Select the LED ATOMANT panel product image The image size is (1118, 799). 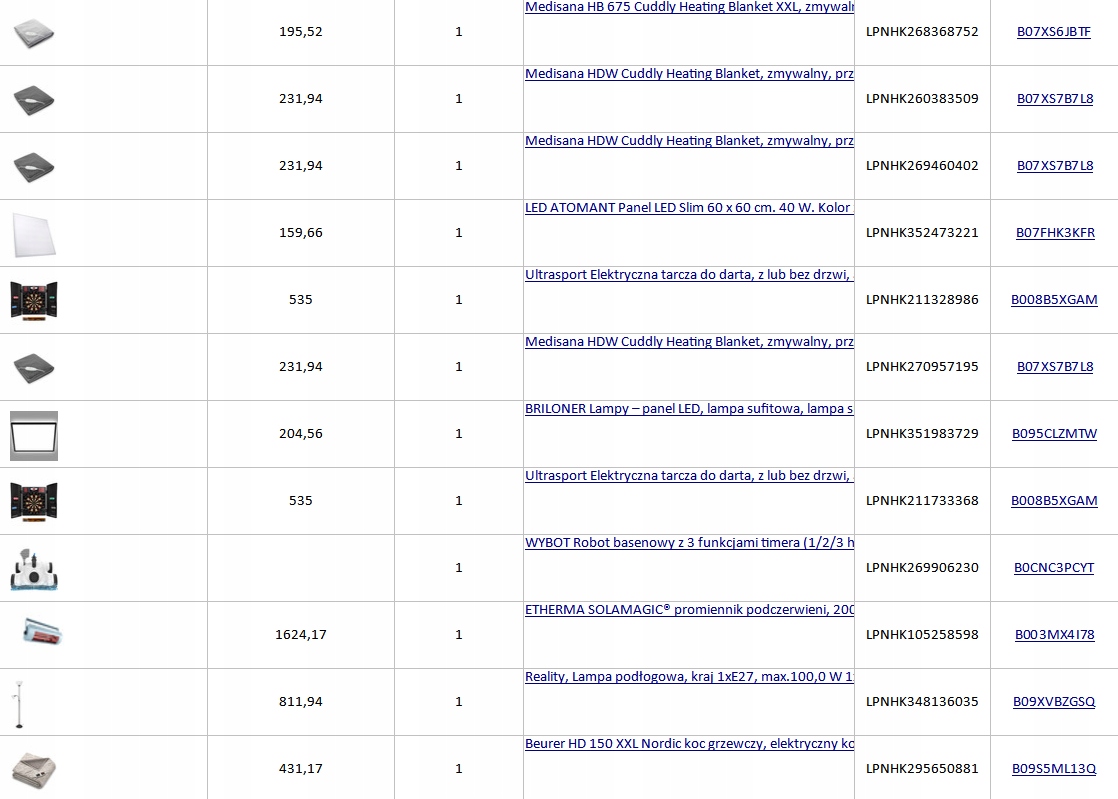click(x=34, y=233)
